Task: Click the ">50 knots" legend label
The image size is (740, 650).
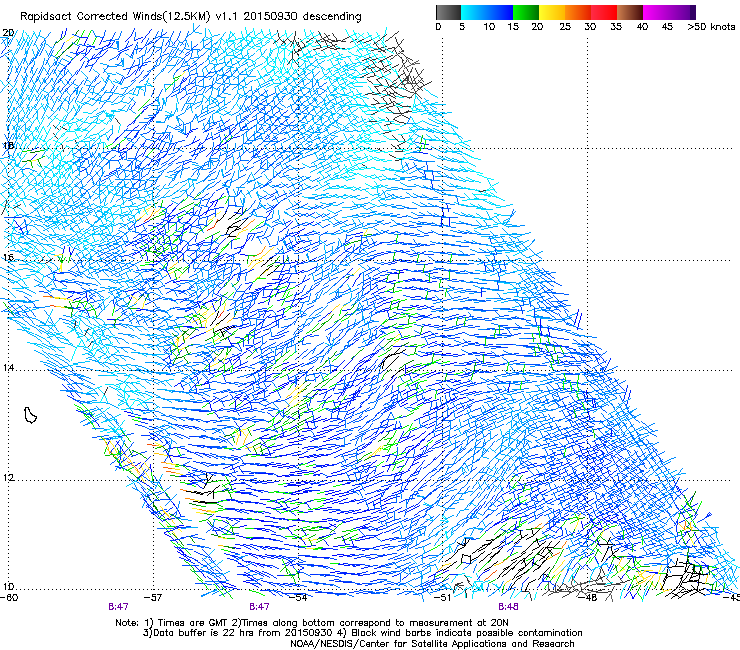Action: pyautogui.click(x=711, y=27)
